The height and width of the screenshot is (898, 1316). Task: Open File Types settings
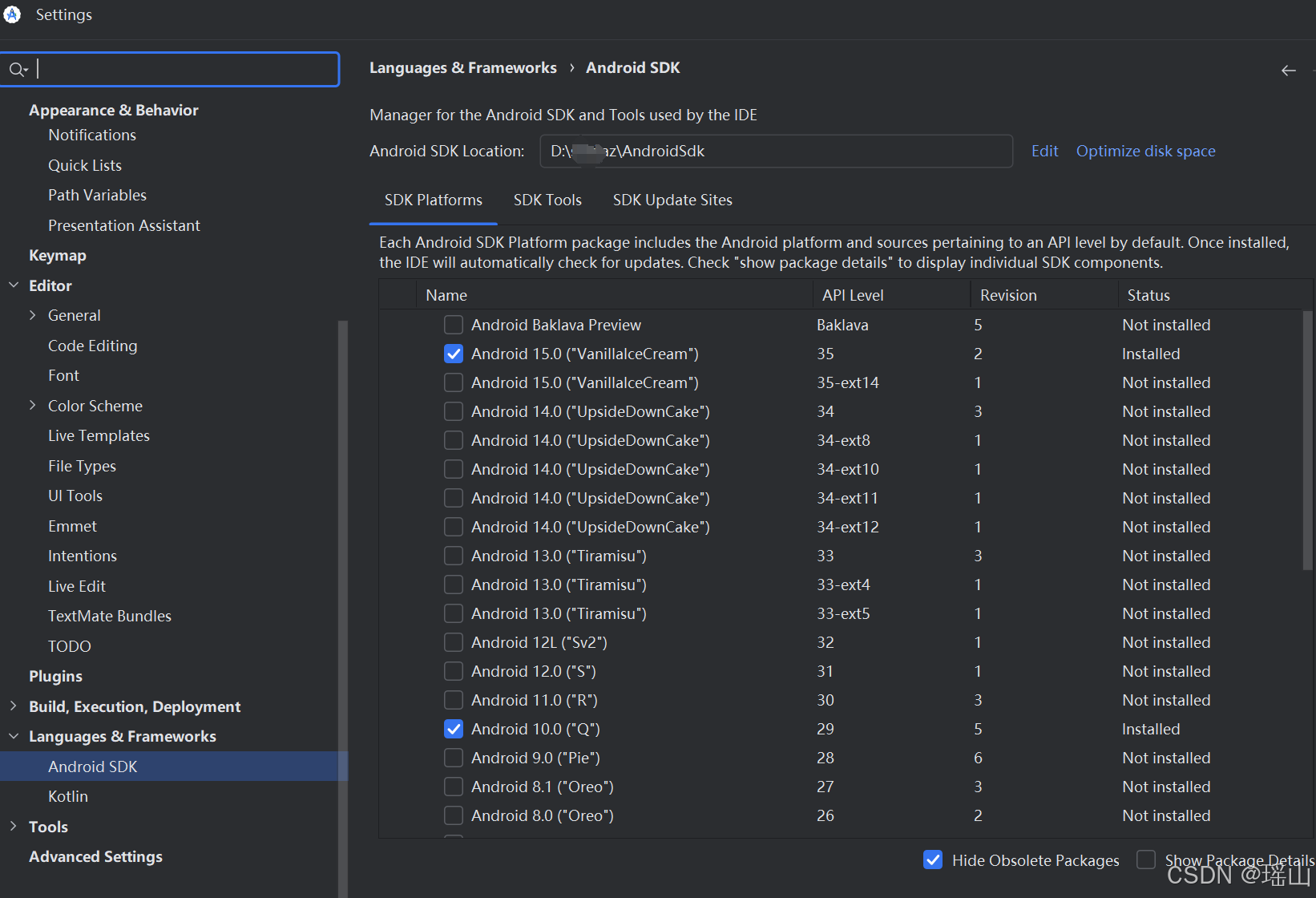click(82, 466)
